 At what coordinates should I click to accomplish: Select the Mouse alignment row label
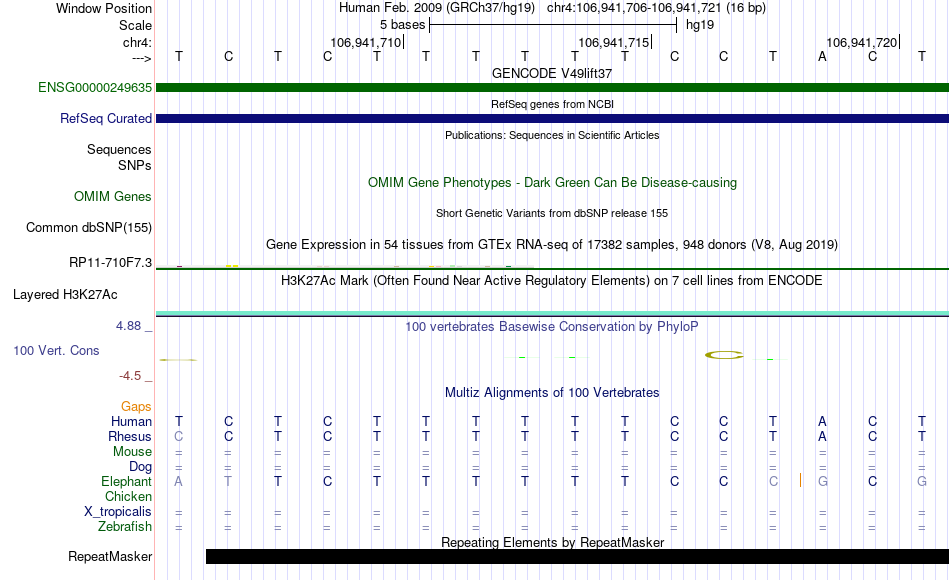[x=132, y=452]
